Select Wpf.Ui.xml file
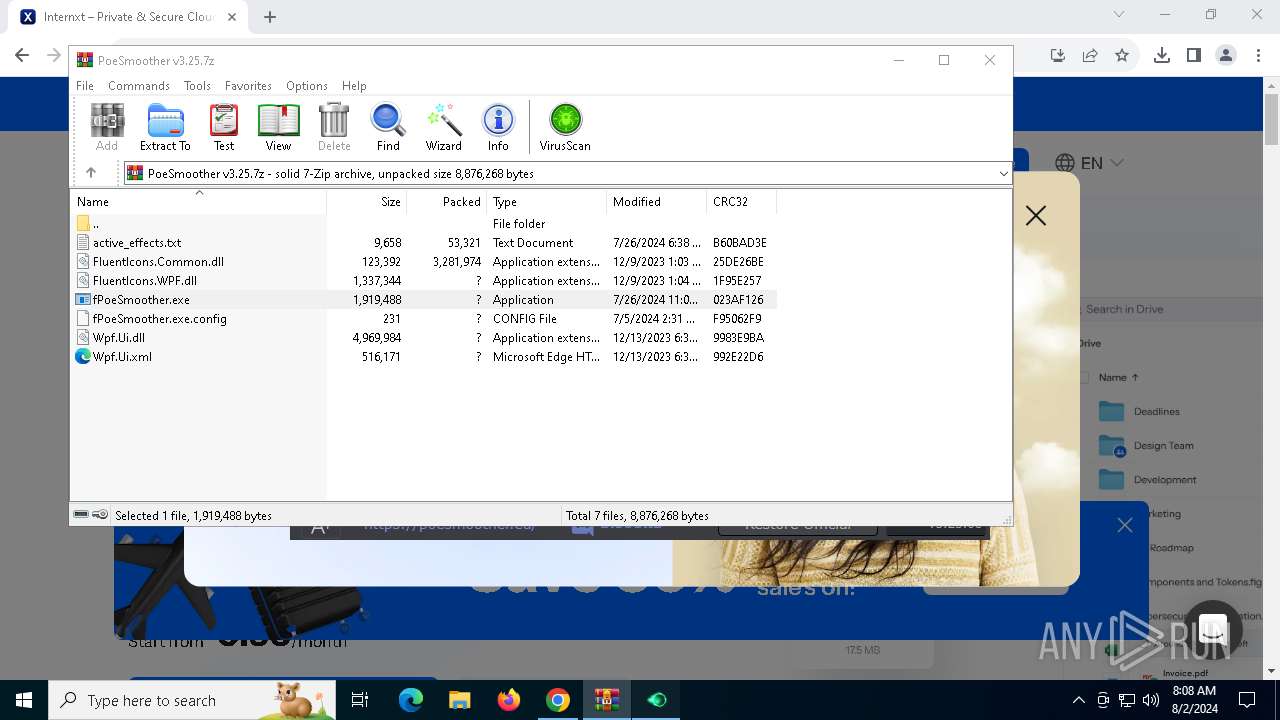 point(424,357)
